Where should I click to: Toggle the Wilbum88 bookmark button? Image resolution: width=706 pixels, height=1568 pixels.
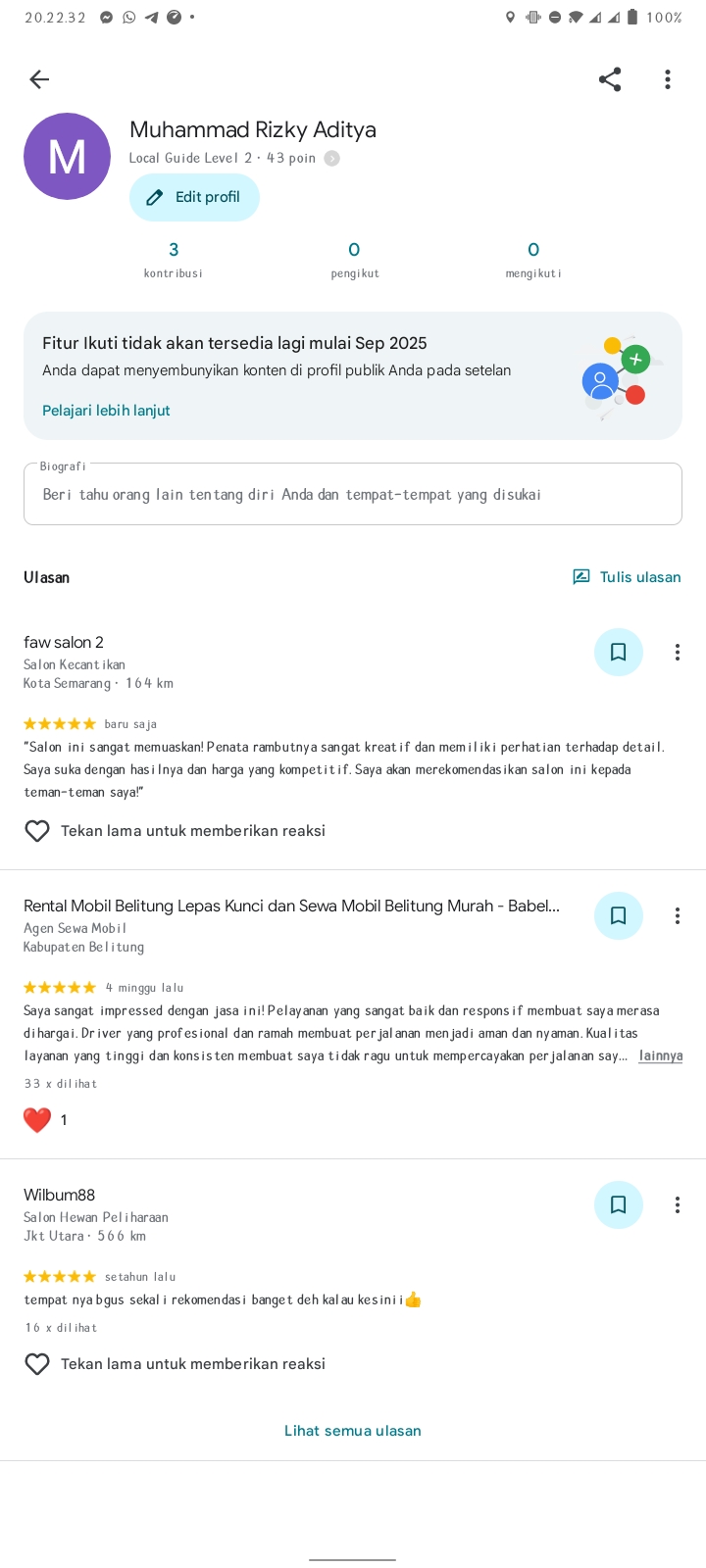click(619, 1204)
